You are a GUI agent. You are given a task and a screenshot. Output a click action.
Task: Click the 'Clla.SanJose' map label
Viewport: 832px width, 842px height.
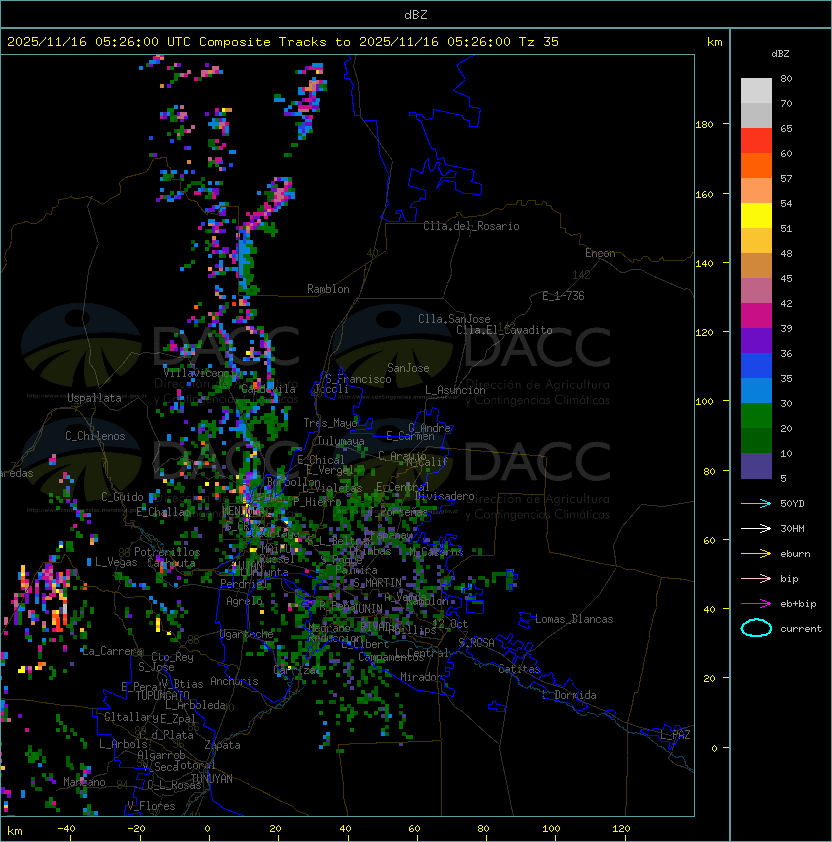coord(454,319)
